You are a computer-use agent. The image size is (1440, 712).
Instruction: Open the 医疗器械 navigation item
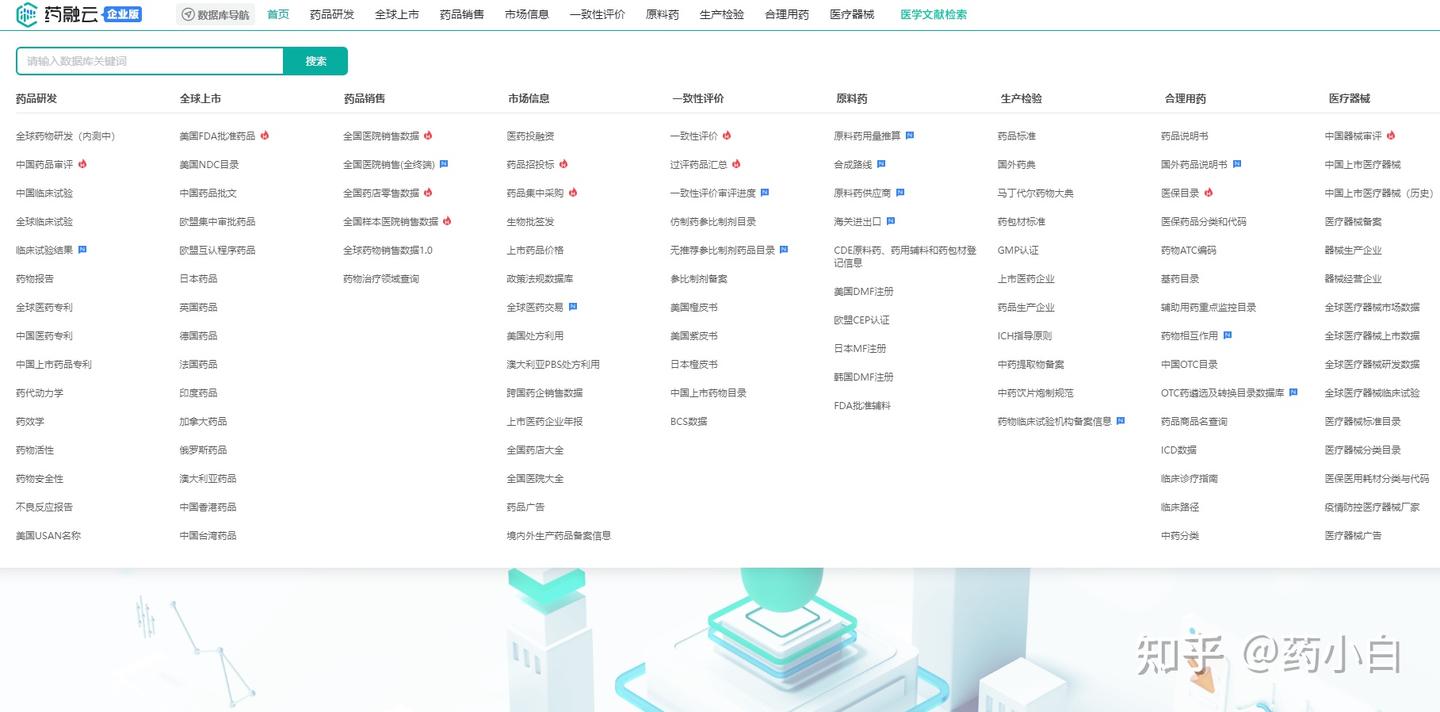[x=851, y=15]
